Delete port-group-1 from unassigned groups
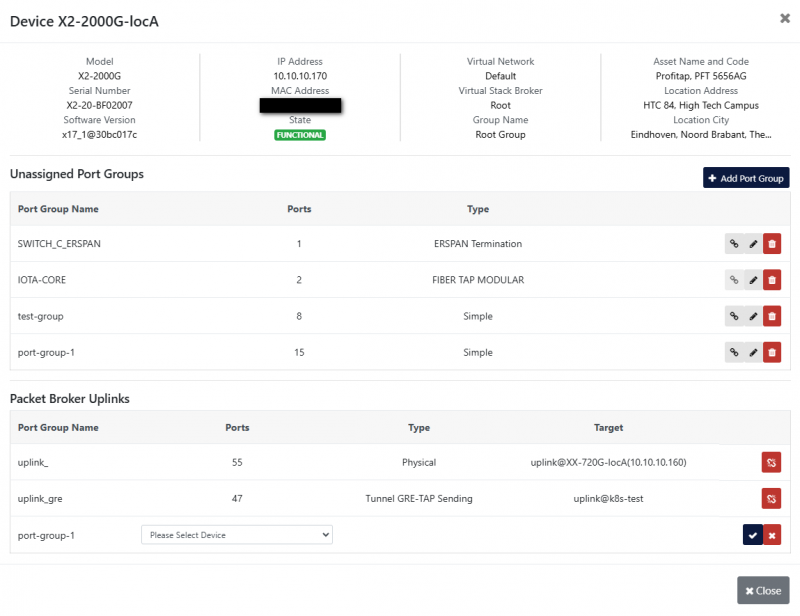This screenshot has width=800, height=616. click(x=772, y=352)
